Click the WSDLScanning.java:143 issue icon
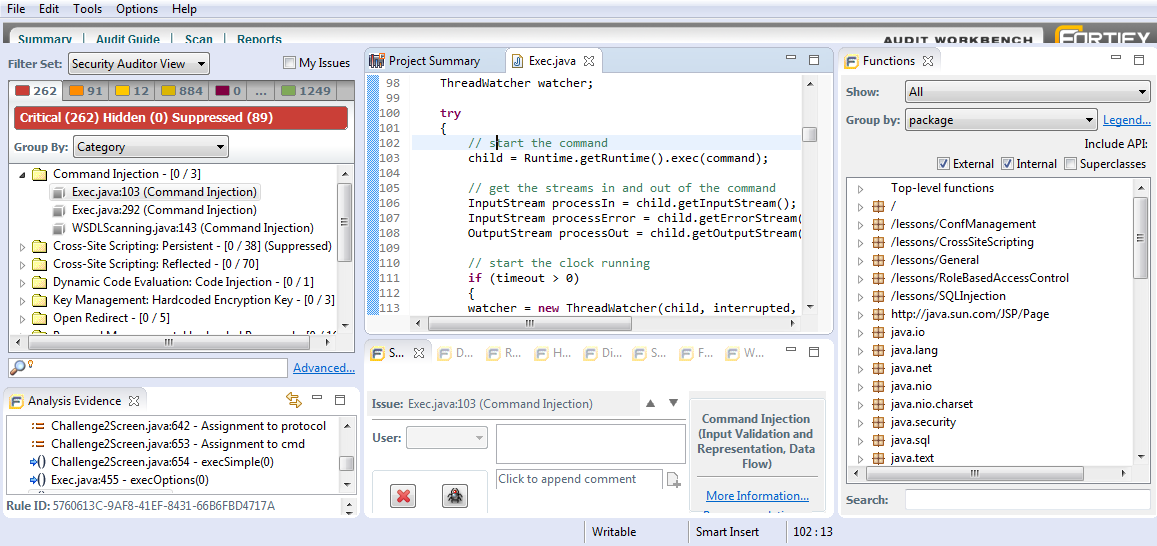The width and height of the screenshot is (1157, 546). click(x=59, y=228)
